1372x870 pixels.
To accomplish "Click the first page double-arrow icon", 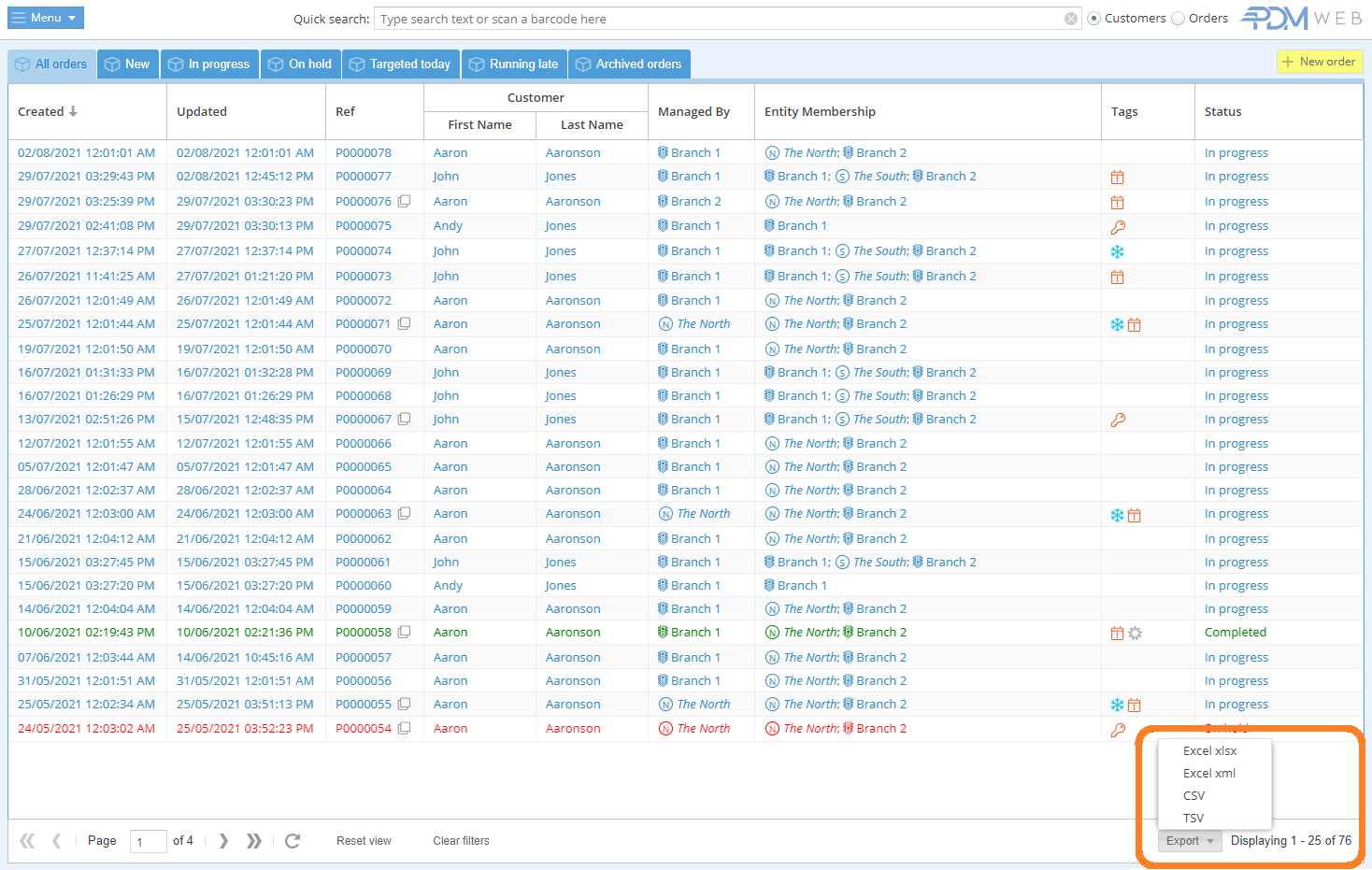I will coord(27,841).
